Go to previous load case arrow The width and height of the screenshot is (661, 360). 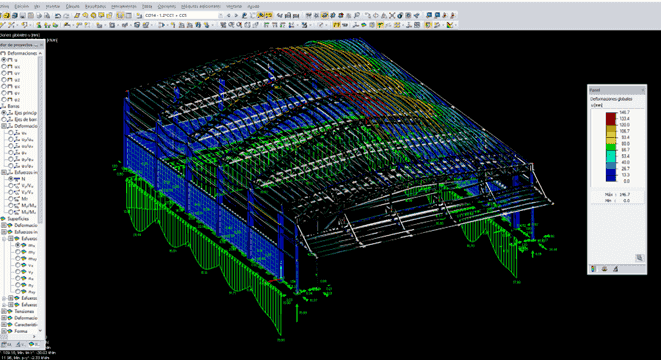(228, 16)
